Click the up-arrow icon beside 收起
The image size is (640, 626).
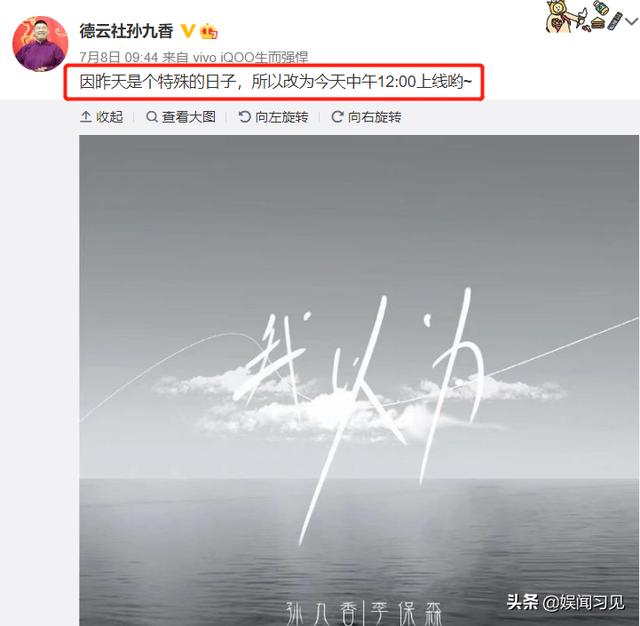pos(86,117)
